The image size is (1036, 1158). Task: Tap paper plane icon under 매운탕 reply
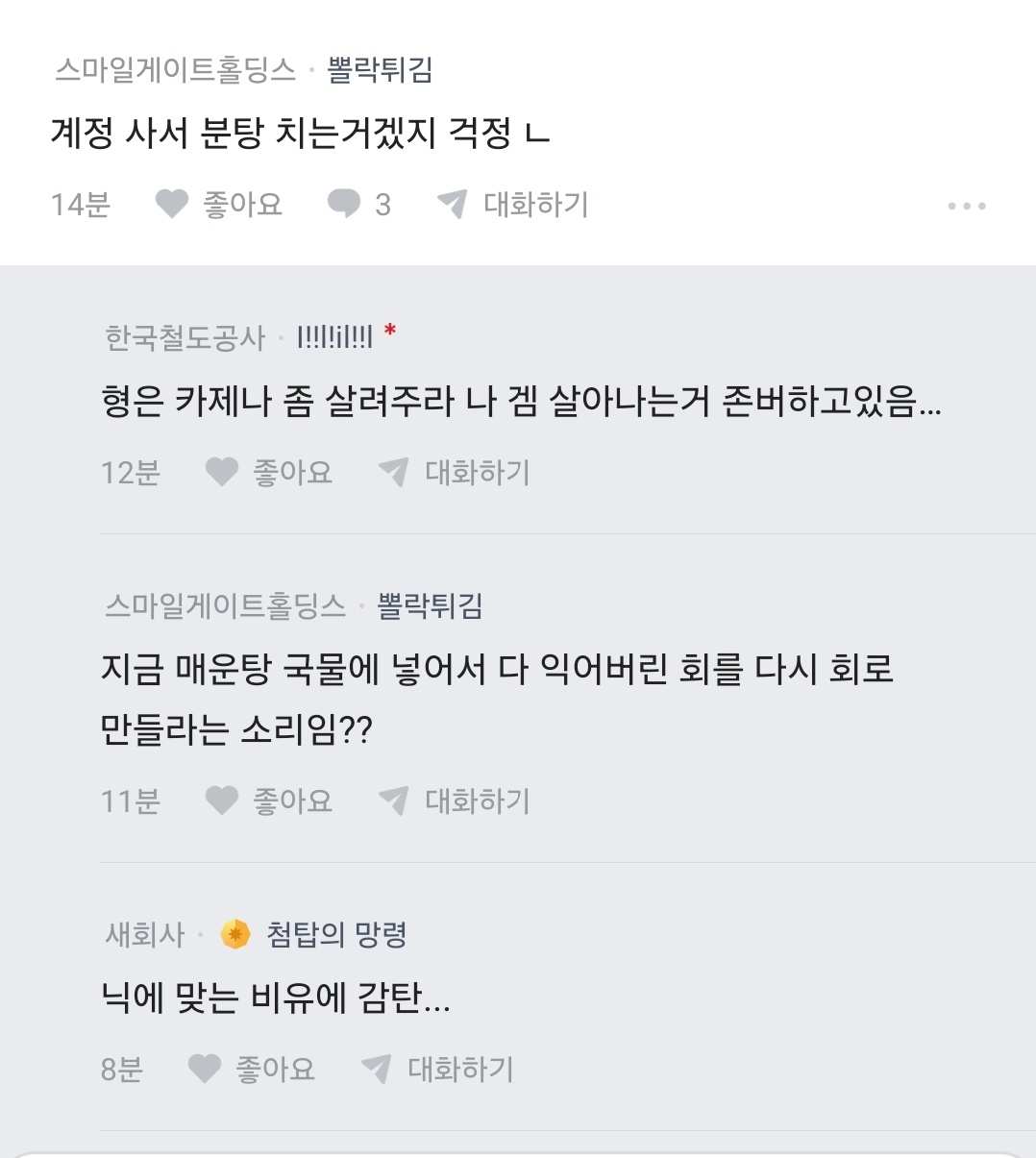click(x=393, y=801)
